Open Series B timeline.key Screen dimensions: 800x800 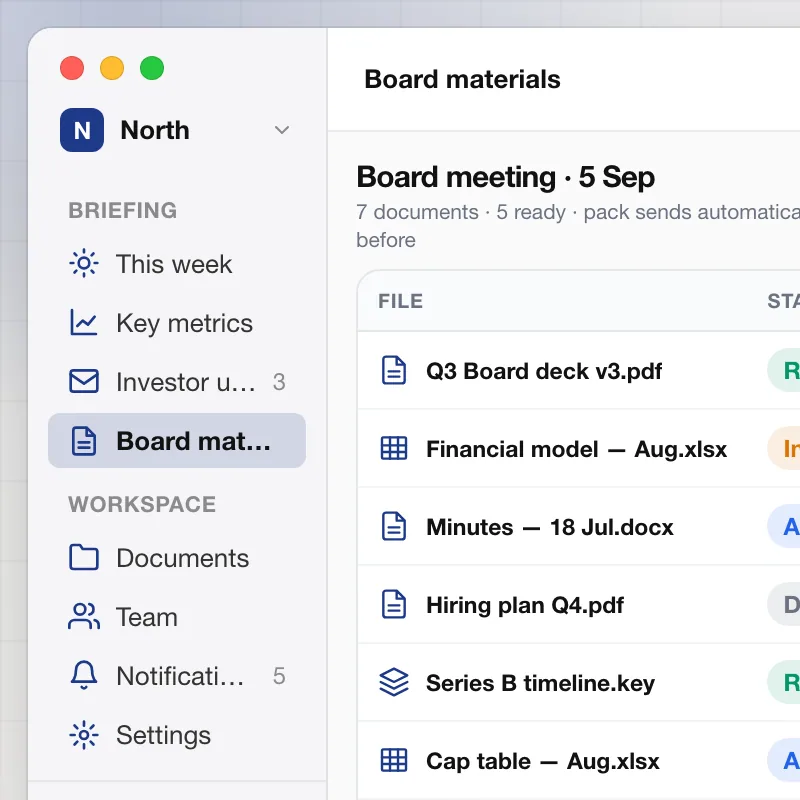[540, 683]
